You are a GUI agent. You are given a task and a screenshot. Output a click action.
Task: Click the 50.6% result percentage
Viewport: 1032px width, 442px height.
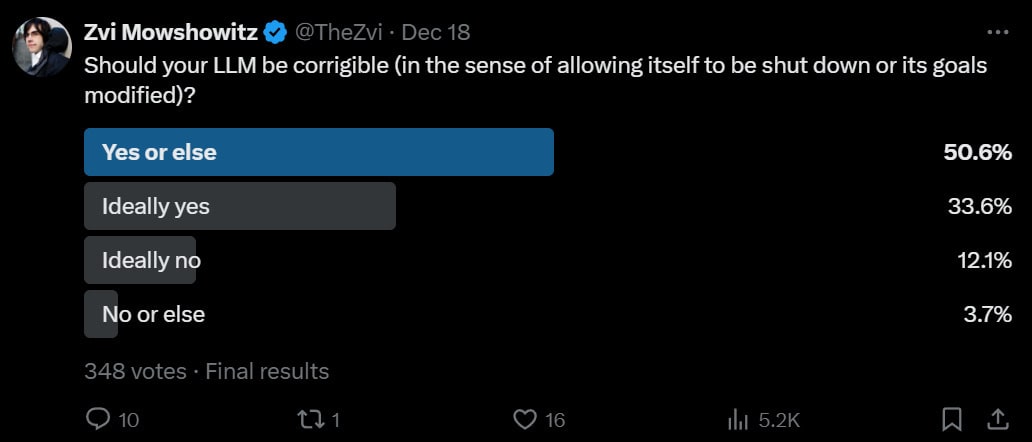pos(978,153)
